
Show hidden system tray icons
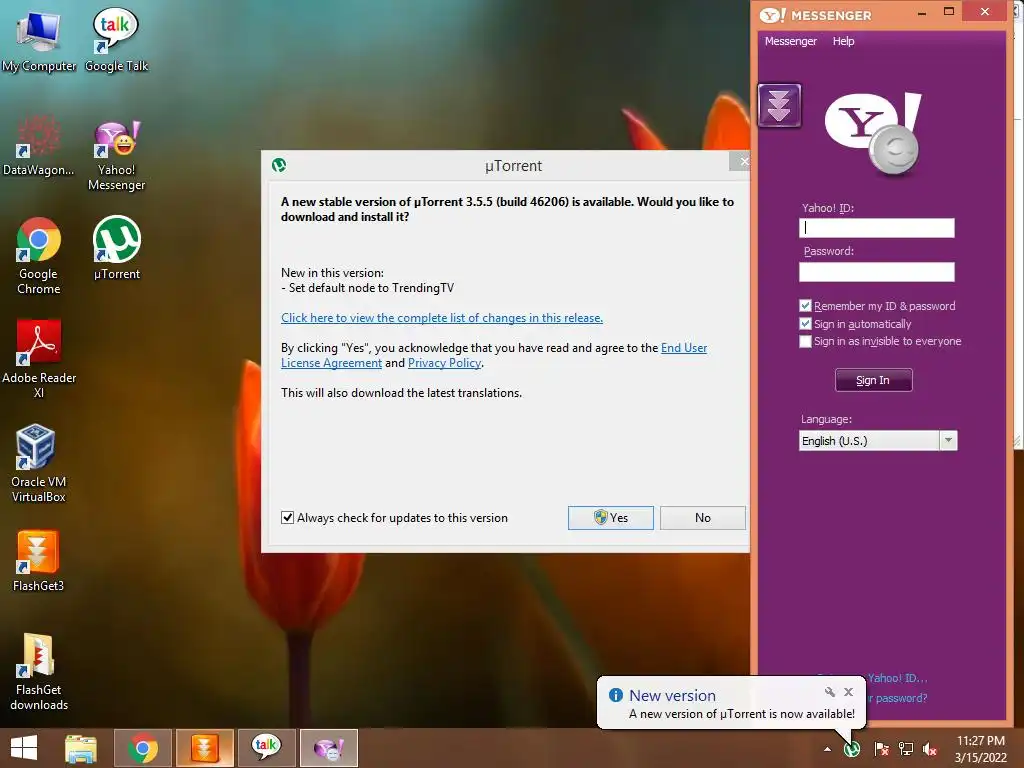click(x=827, y=749)
